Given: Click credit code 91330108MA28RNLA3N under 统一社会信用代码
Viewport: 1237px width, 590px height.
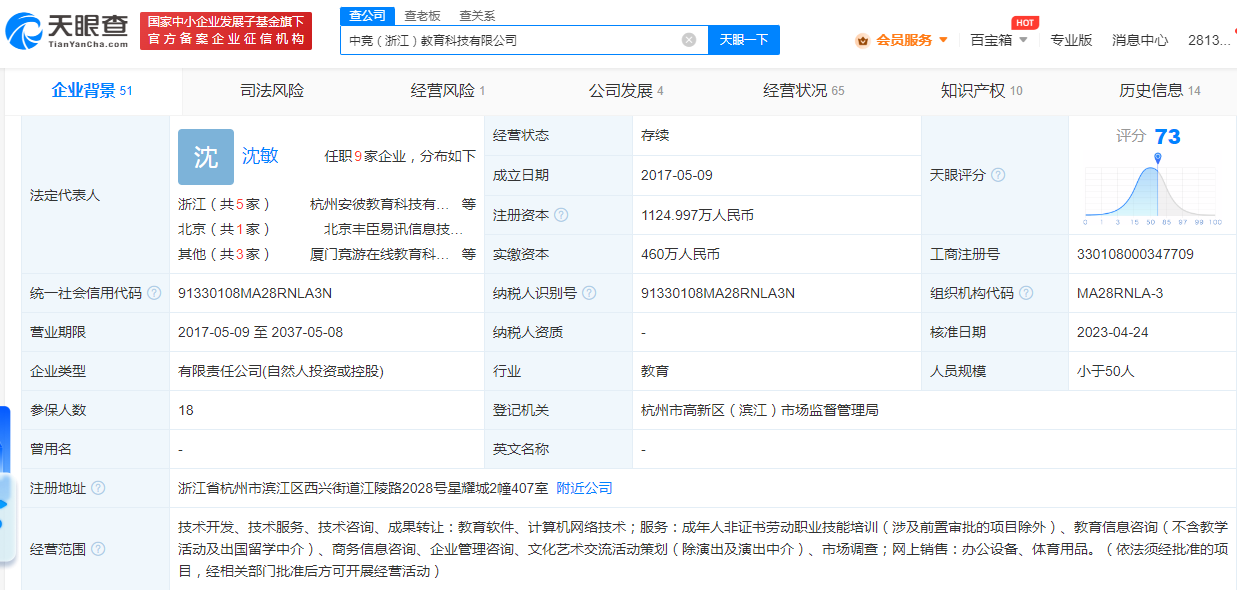Looking at the screenshot, I should [x=254, y=293].
